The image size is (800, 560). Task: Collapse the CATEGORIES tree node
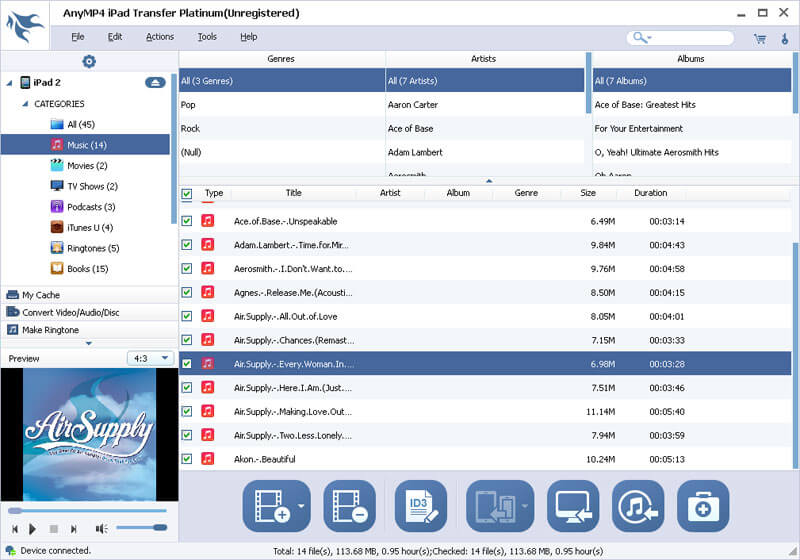(25, 104)
